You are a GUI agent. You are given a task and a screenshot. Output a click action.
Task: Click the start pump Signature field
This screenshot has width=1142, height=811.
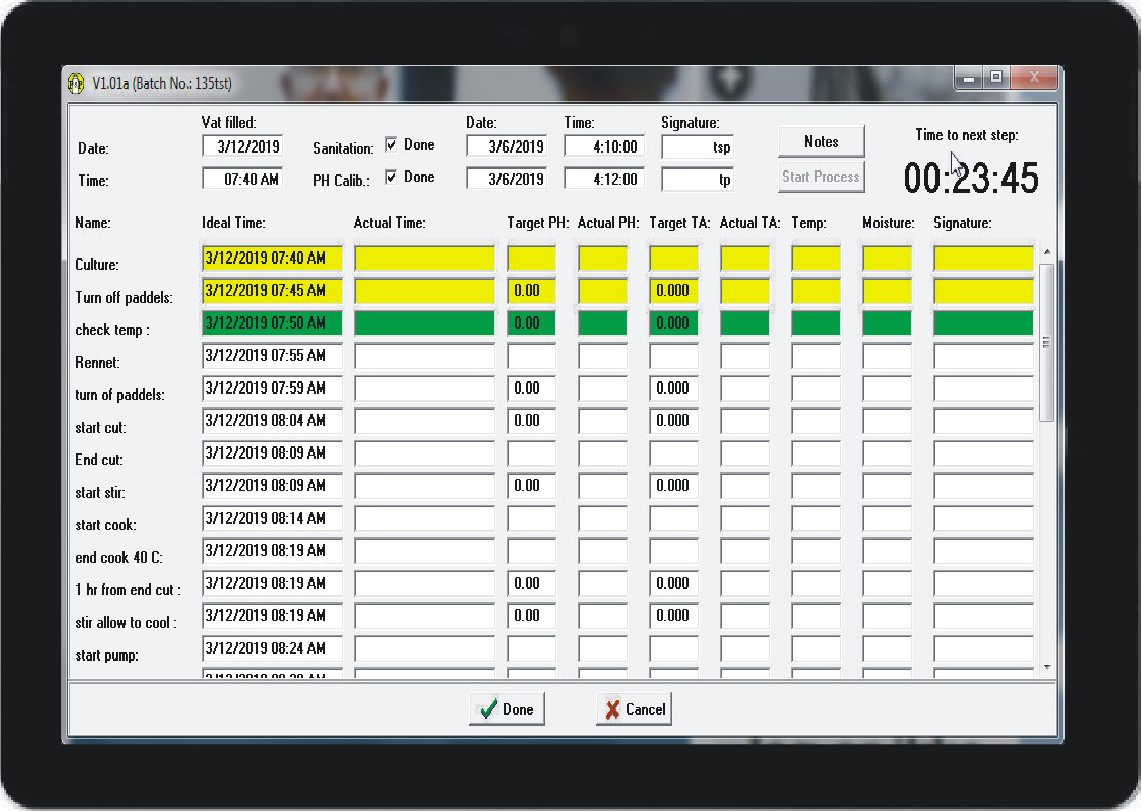[983, 649]
